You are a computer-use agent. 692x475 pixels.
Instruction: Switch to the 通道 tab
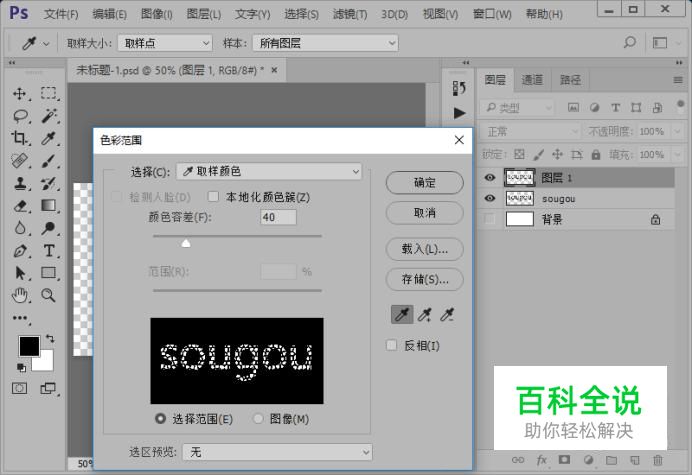point(532,80)
